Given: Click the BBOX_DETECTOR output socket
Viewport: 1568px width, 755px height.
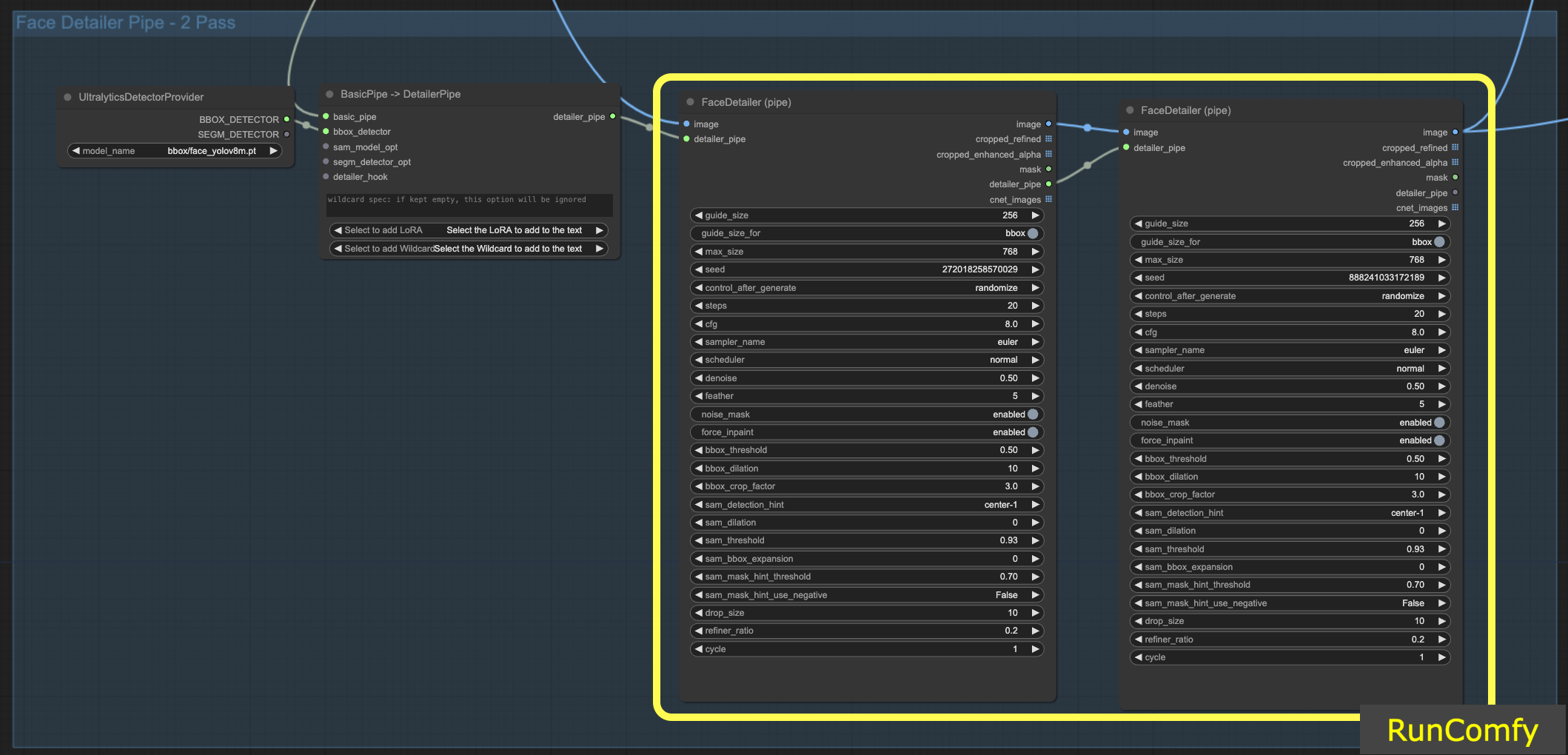Looking at the screenshot, I should click(287, 119).
